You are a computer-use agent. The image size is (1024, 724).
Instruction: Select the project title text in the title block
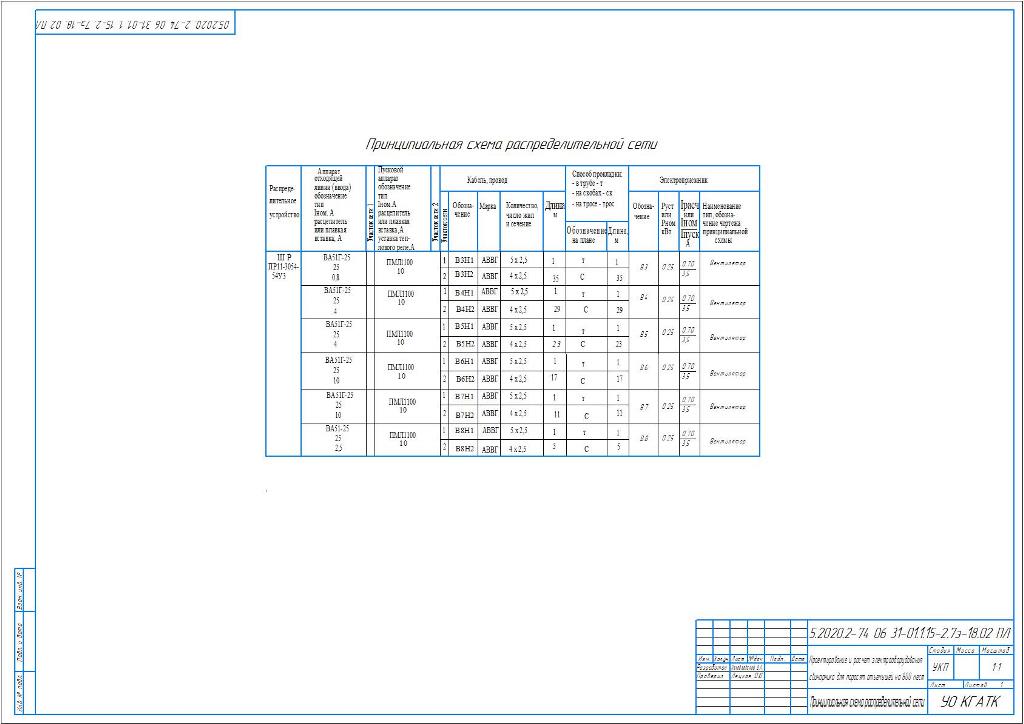tap(867, 669)
